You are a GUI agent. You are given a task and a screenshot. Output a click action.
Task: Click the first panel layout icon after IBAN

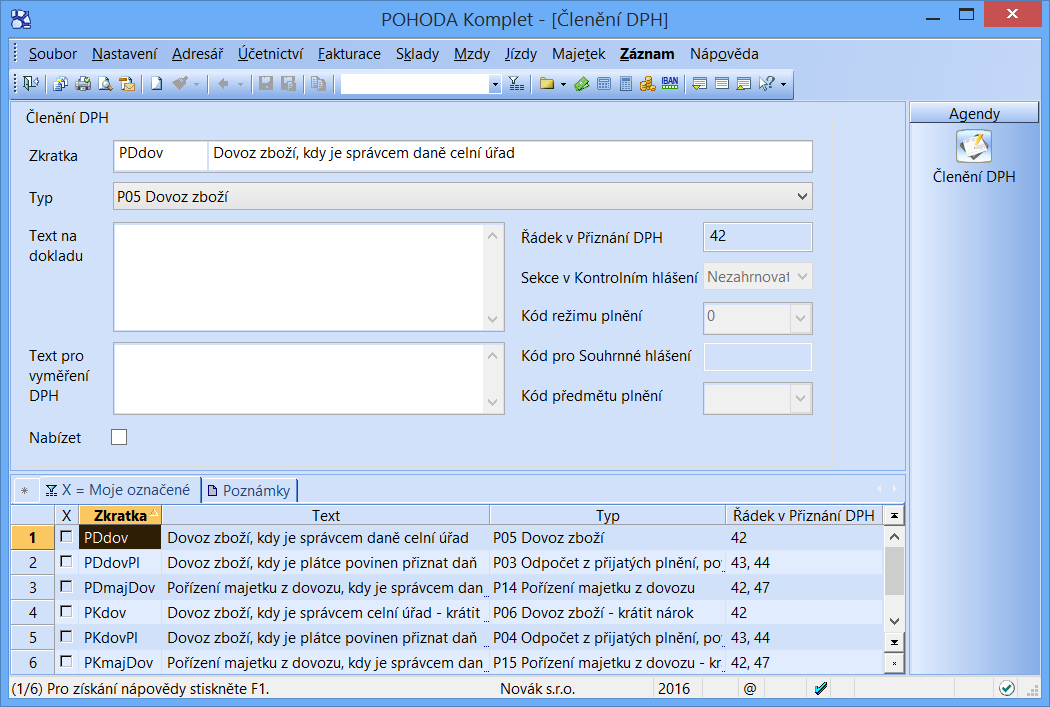click(700, 84)
